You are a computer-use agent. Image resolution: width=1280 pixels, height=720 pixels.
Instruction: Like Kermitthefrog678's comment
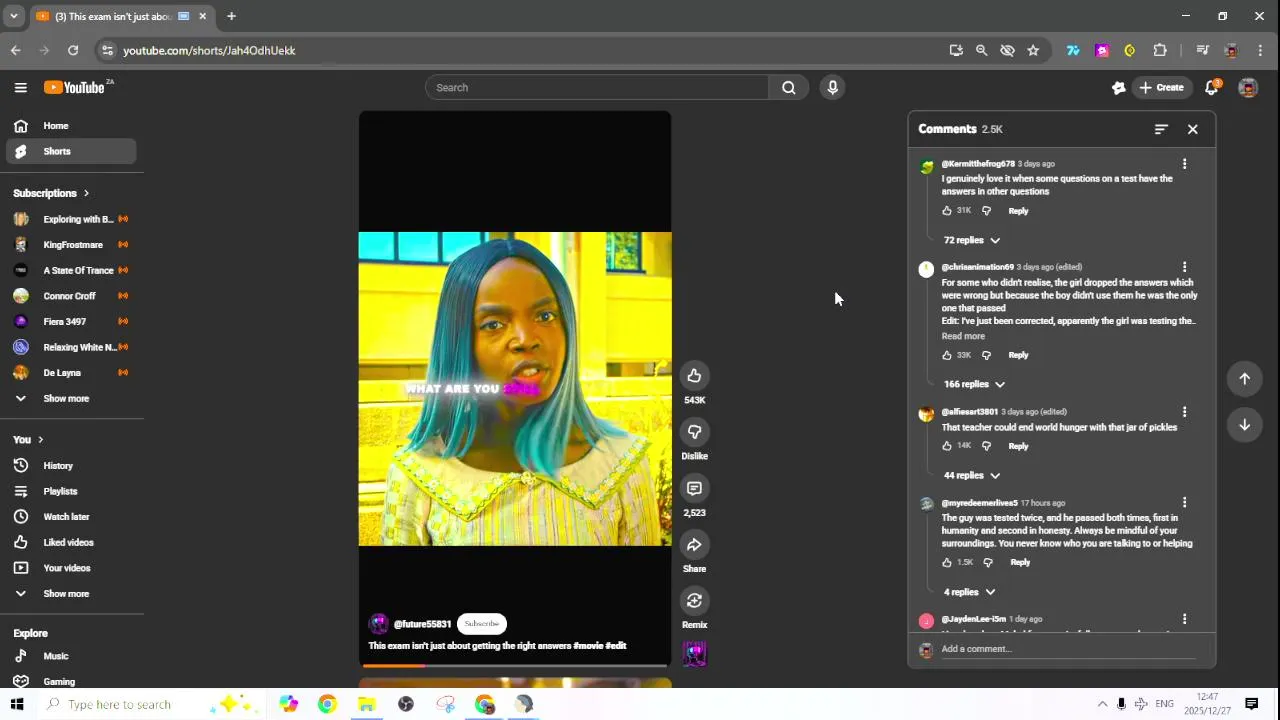pos(947,211)
